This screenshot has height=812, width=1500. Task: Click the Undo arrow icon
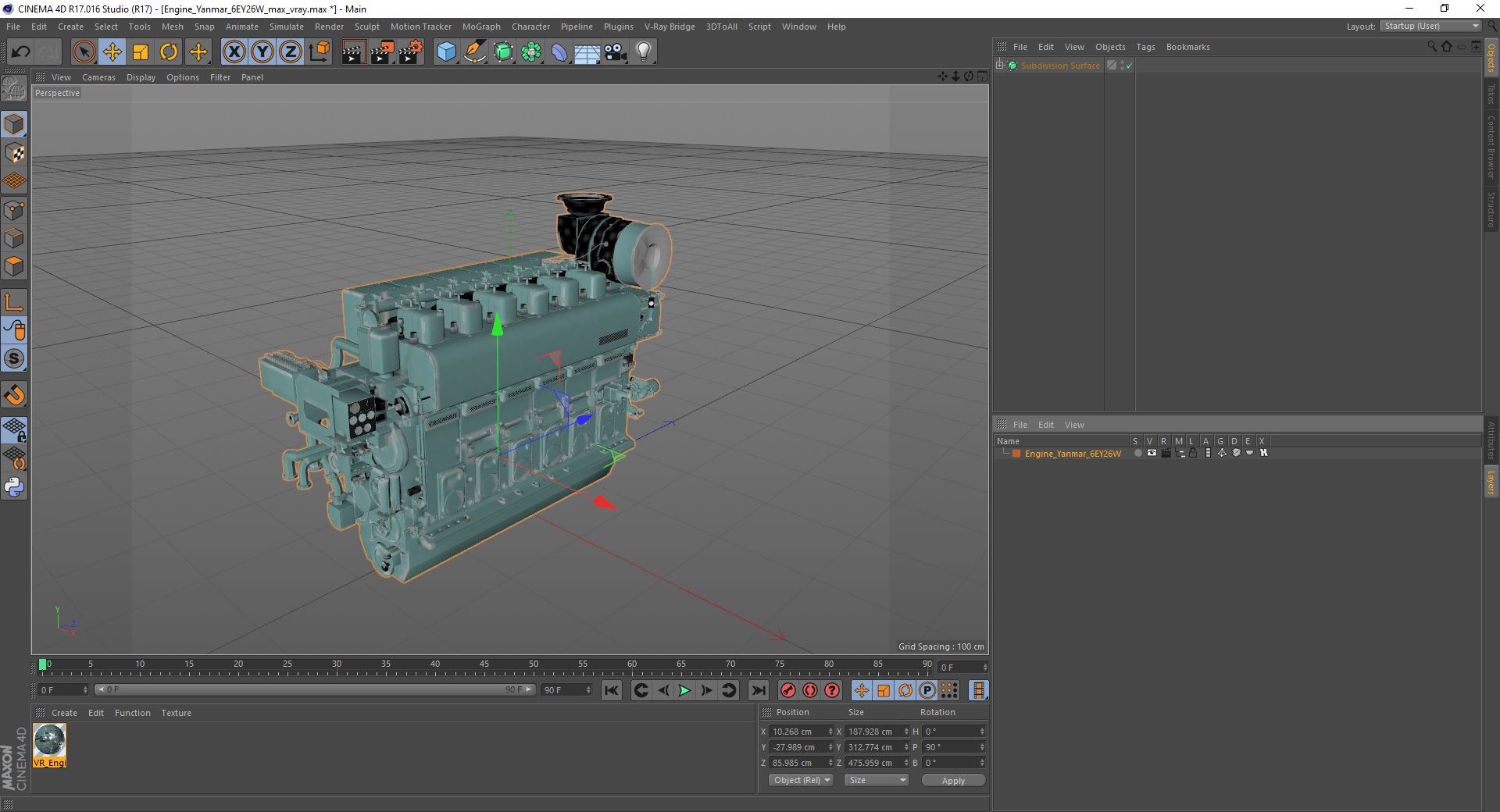point(21,52)
